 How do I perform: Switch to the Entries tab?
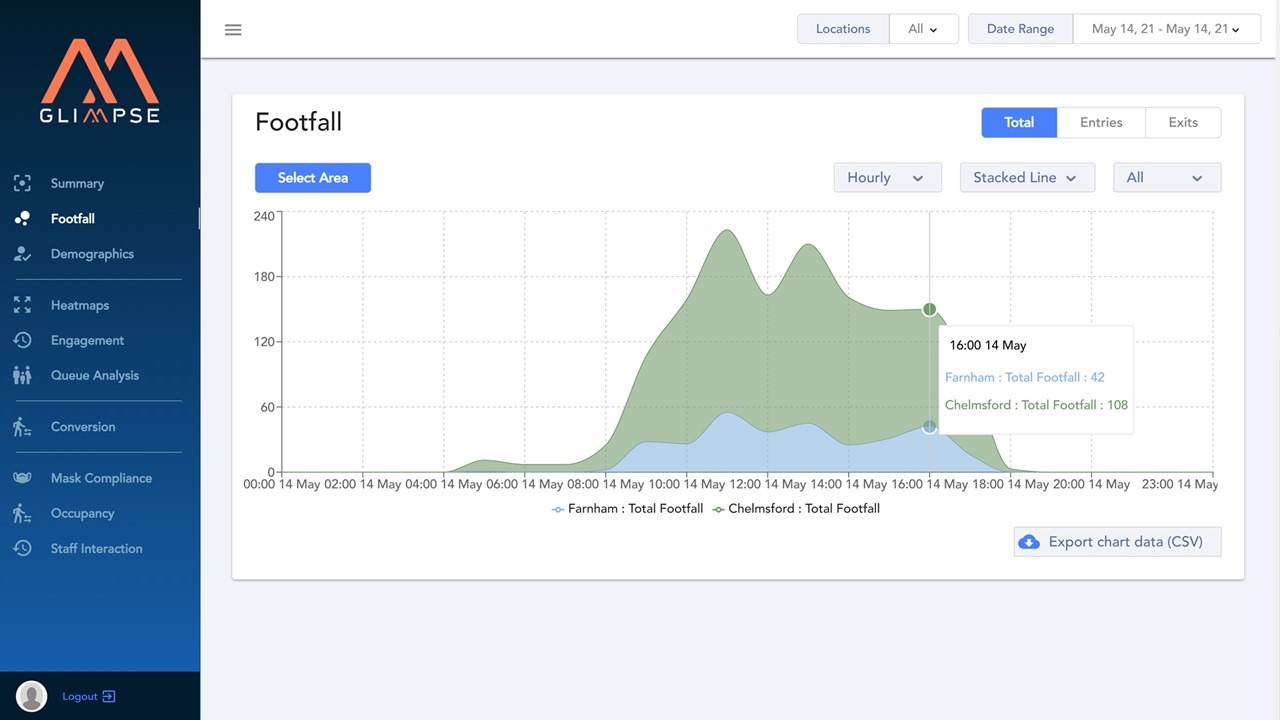point(1100,122)
